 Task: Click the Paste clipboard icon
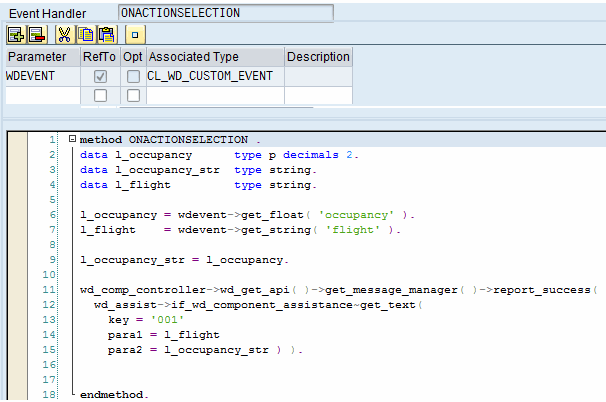[102, 35]
